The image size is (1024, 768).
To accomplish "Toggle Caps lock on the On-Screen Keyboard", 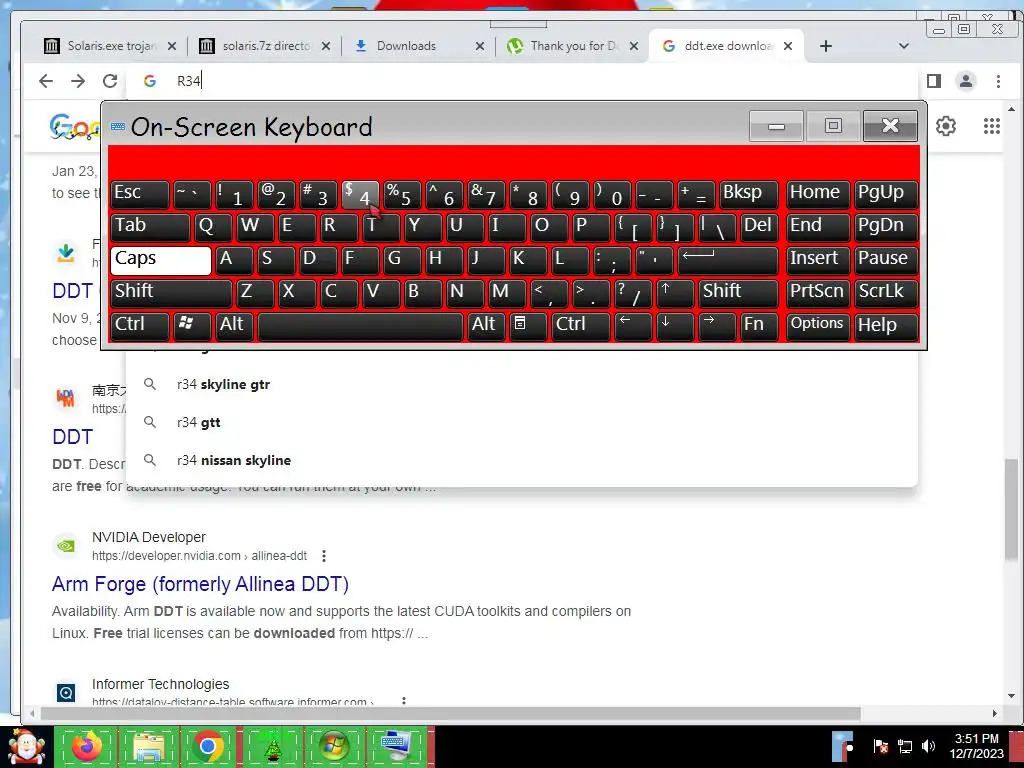I will 161,260.
